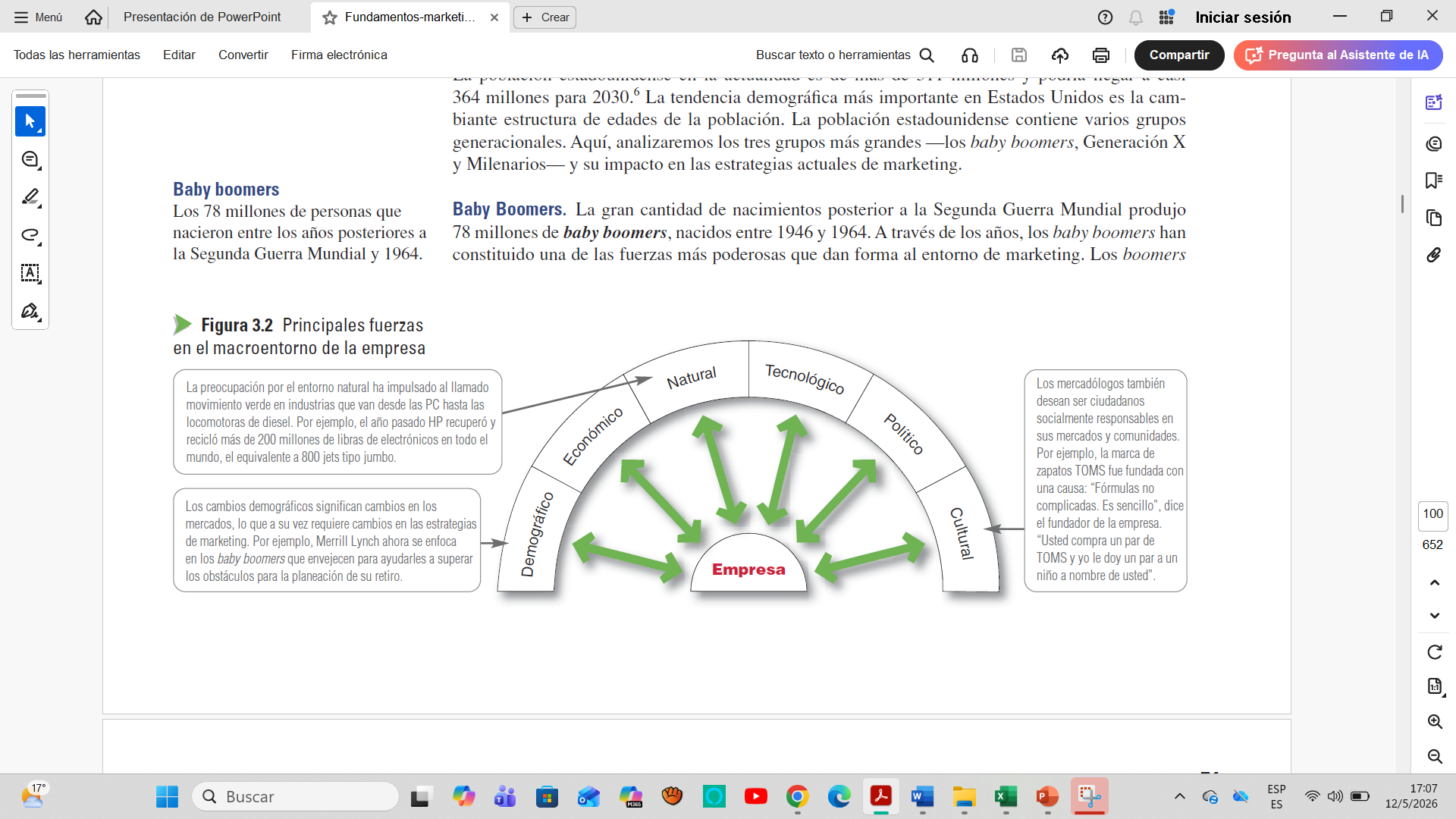Open the add comment tool
Image resolution: width=1456 pixels, height=819 pixels.
click(x=30, y=159)
